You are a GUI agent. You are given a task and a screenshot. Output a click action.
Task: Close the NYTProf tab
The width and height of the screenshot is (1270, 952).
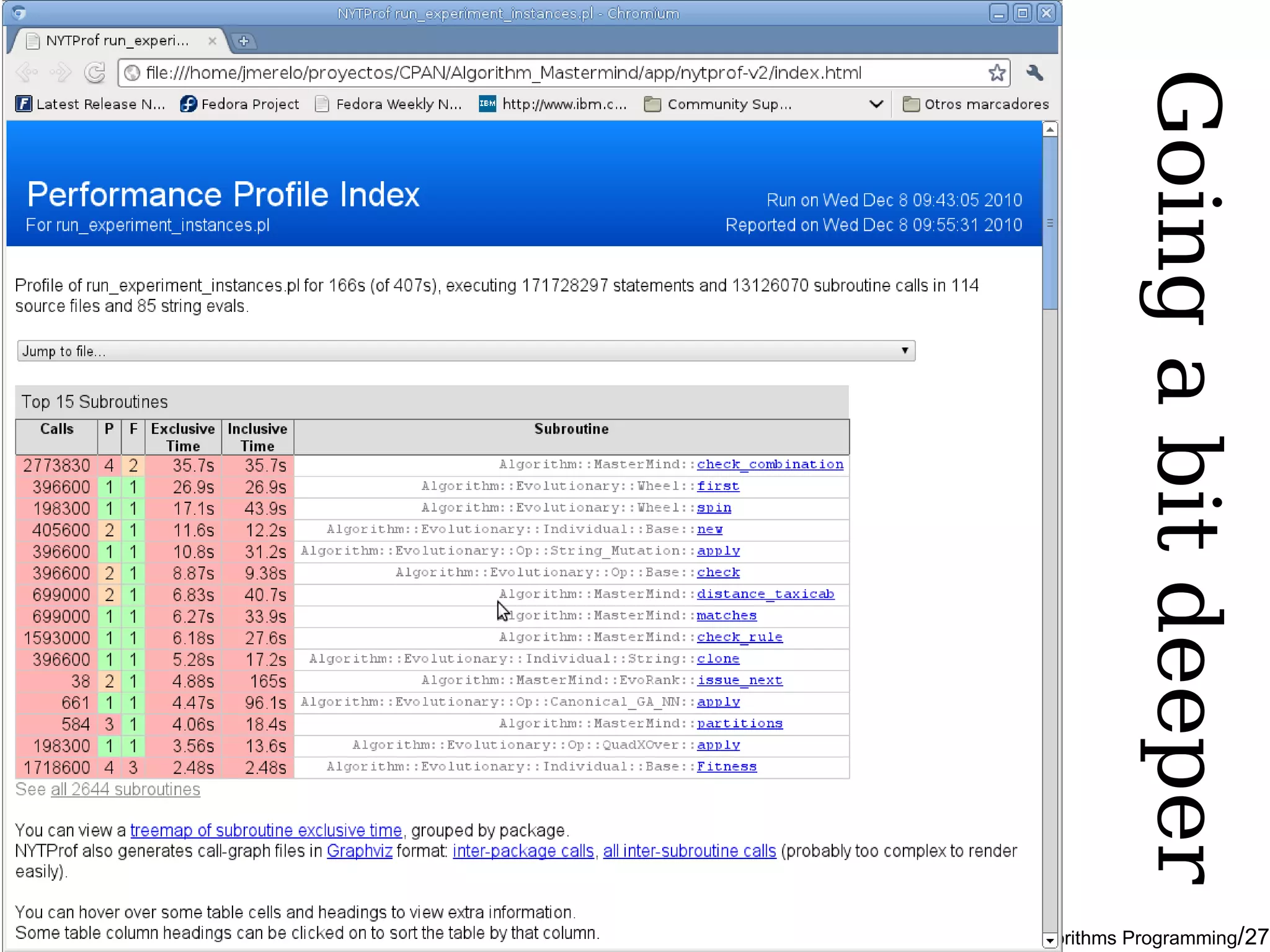point(212,41)
